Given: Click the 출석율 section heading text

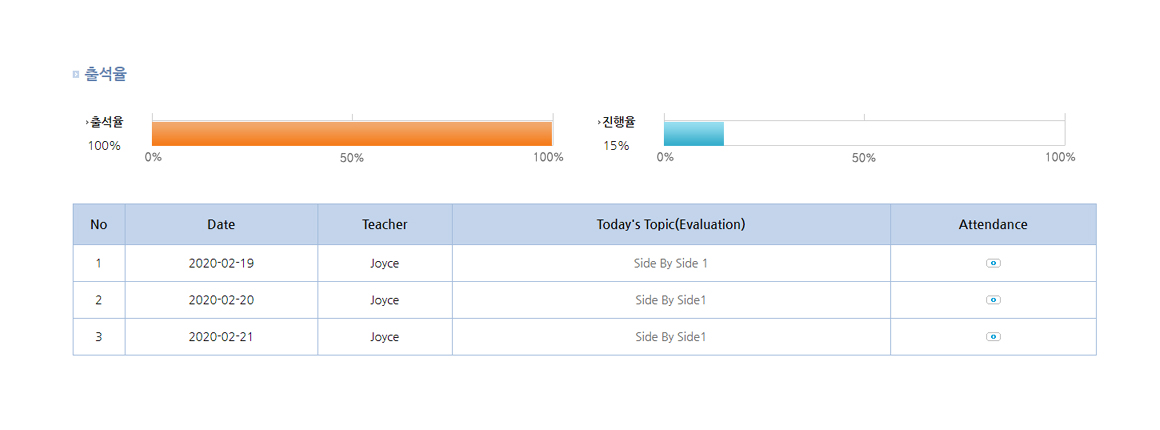Looking at the screenshot, I should [x=106, y=74].
